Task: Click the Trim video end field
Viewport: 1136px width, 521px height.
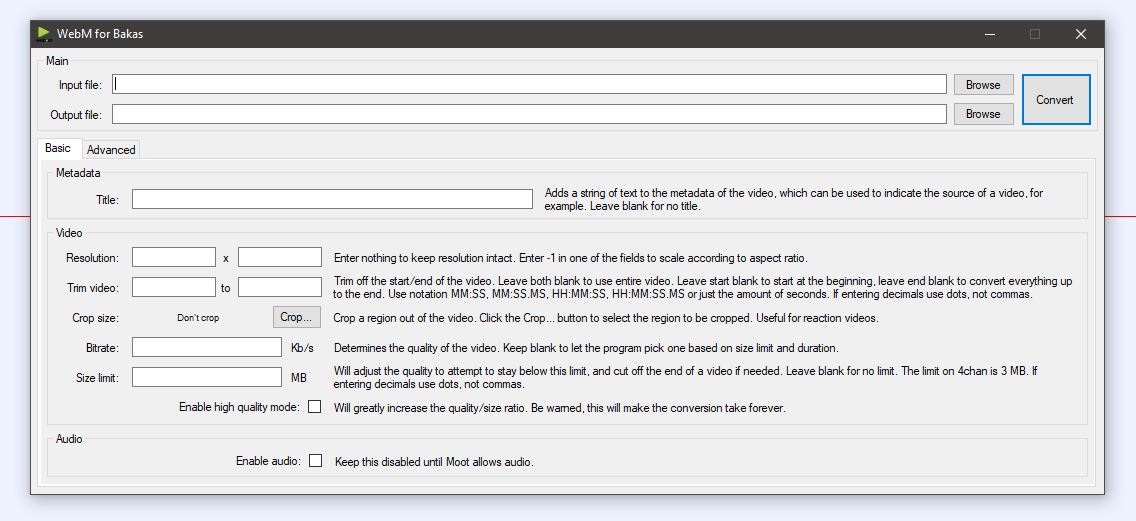Action: point(280,287)
